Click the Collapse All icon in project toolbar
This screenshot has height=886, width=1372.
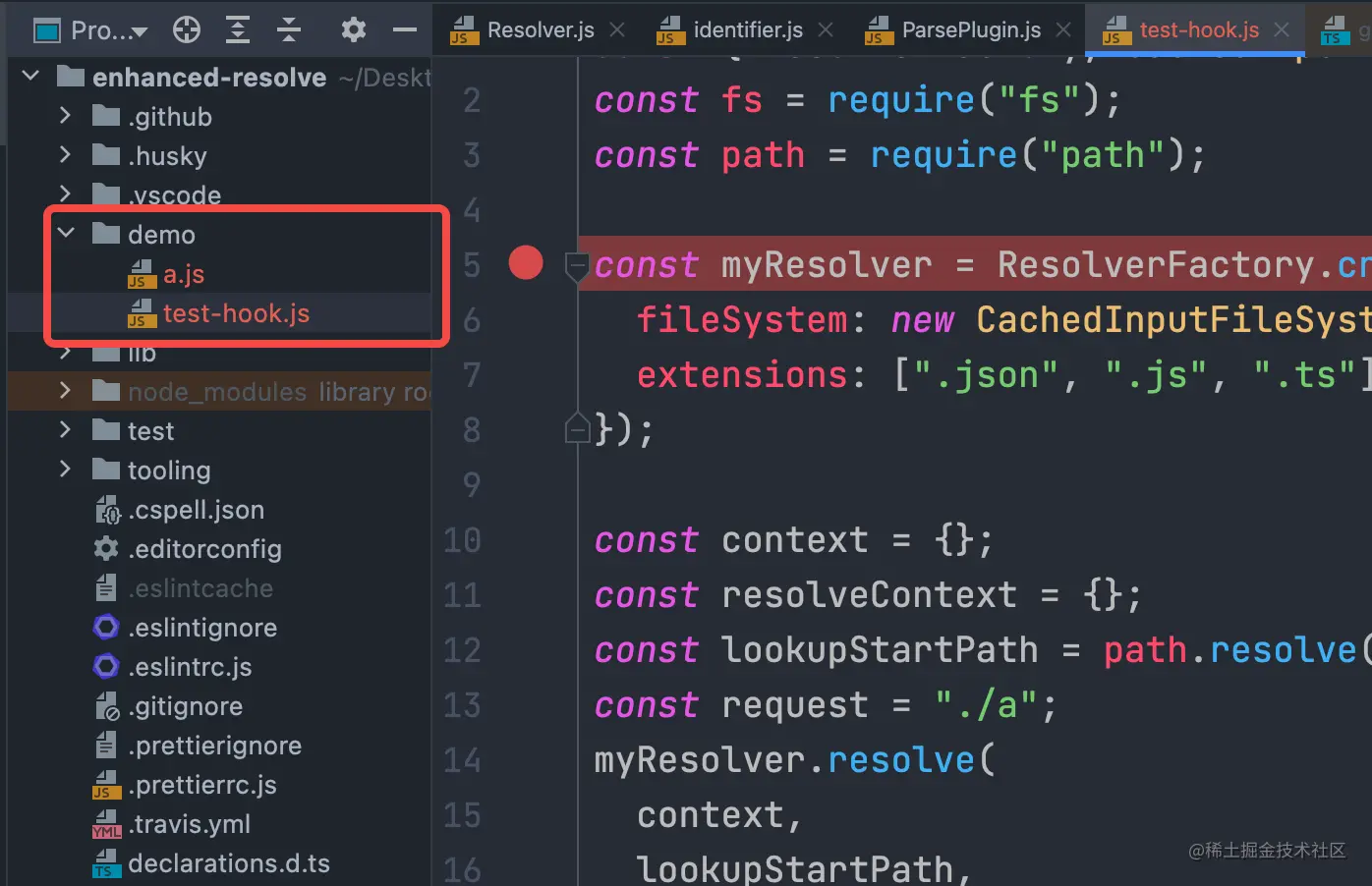pyautogui.click(x=289, y=30)
